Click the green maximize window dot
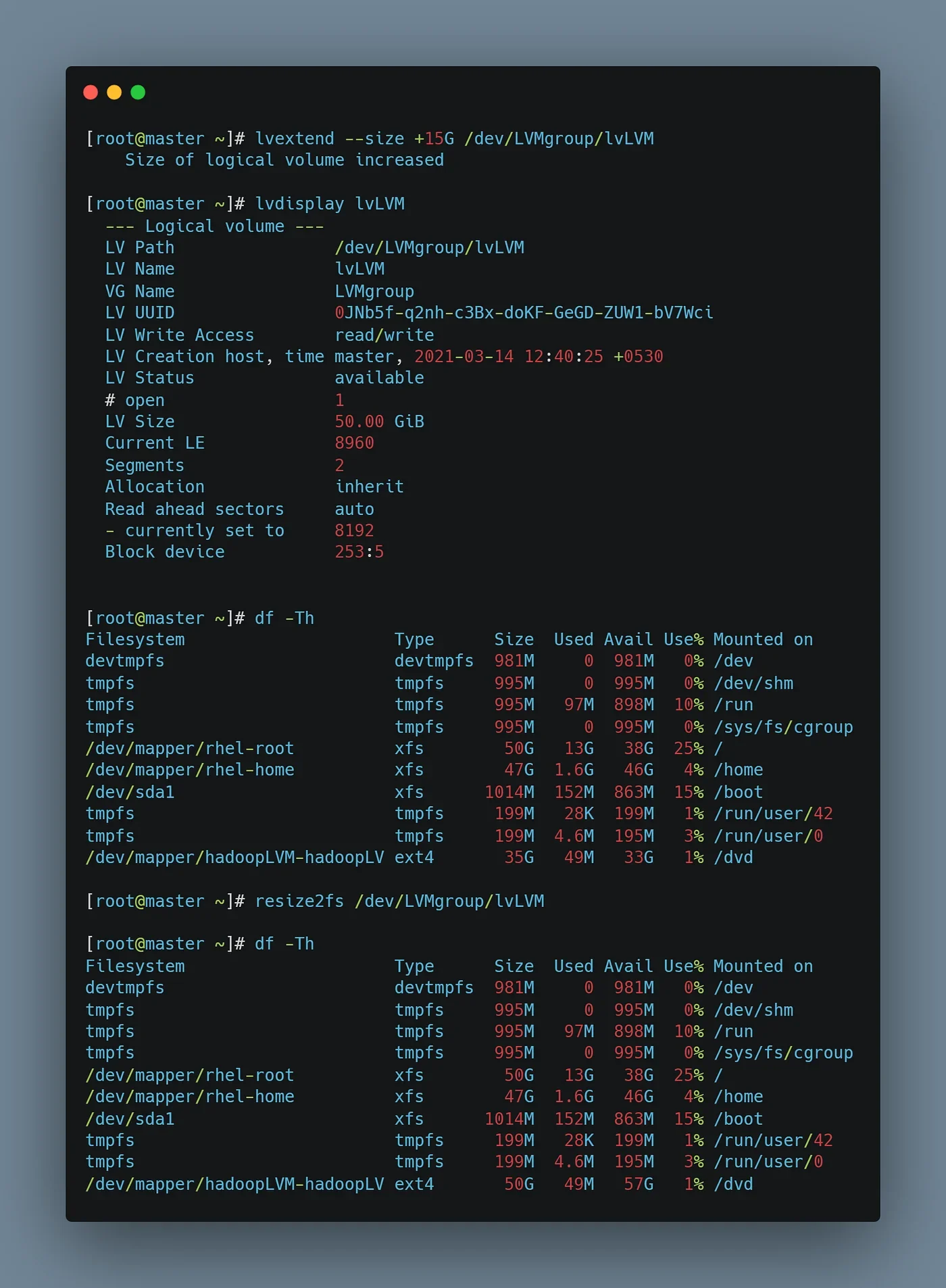The image size is (946, 1288). click(x=138, y=93)
